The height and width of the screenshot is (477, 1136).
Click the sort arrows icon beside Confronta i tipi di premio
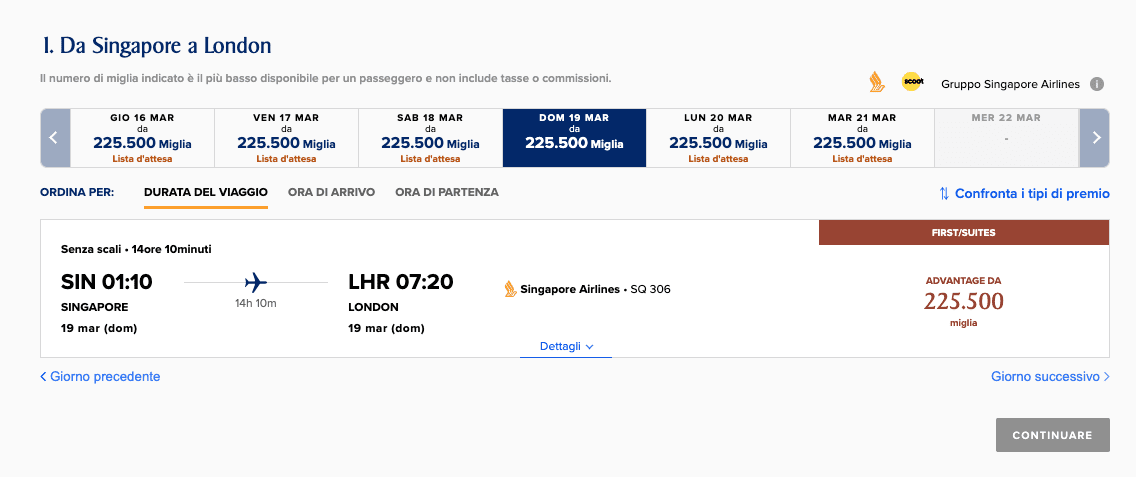pyautogui.click(x=944, y=194)
